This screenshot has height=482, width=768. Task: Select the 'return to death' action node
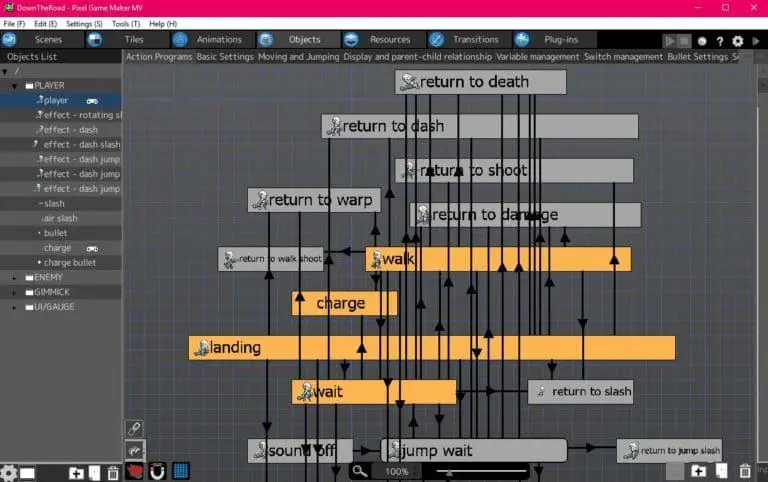point(480,82)
